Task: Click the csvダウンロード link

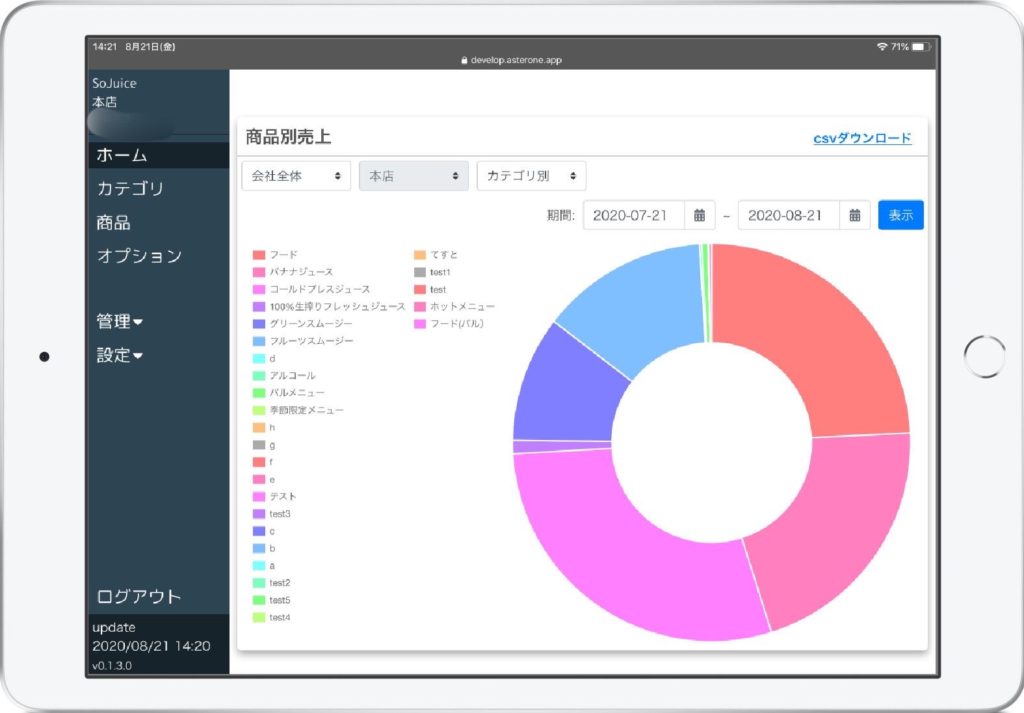Action: (x=862, y=139)
